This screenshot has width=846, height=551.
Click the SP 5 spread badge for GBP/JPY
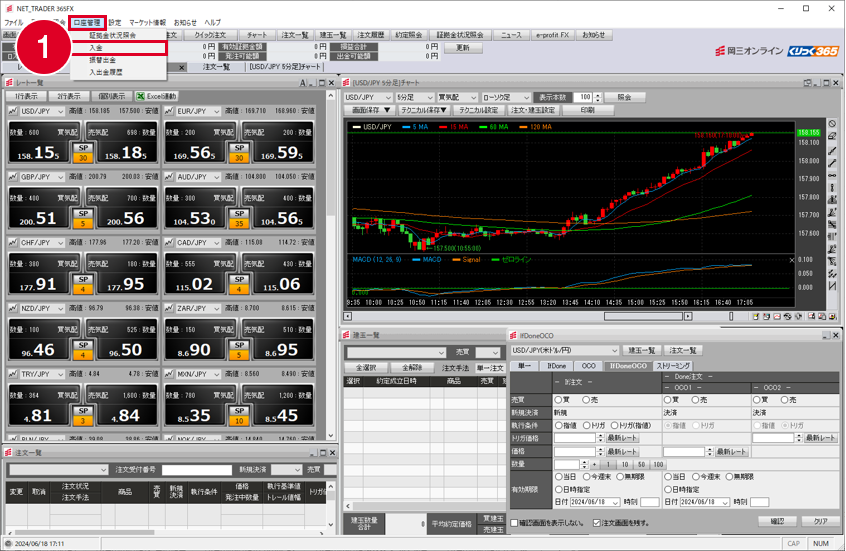tap(83, 219)
